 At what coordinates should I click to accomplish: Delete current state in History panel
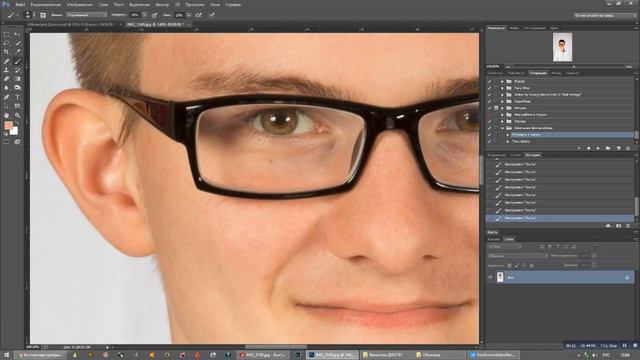click(628, 226)
